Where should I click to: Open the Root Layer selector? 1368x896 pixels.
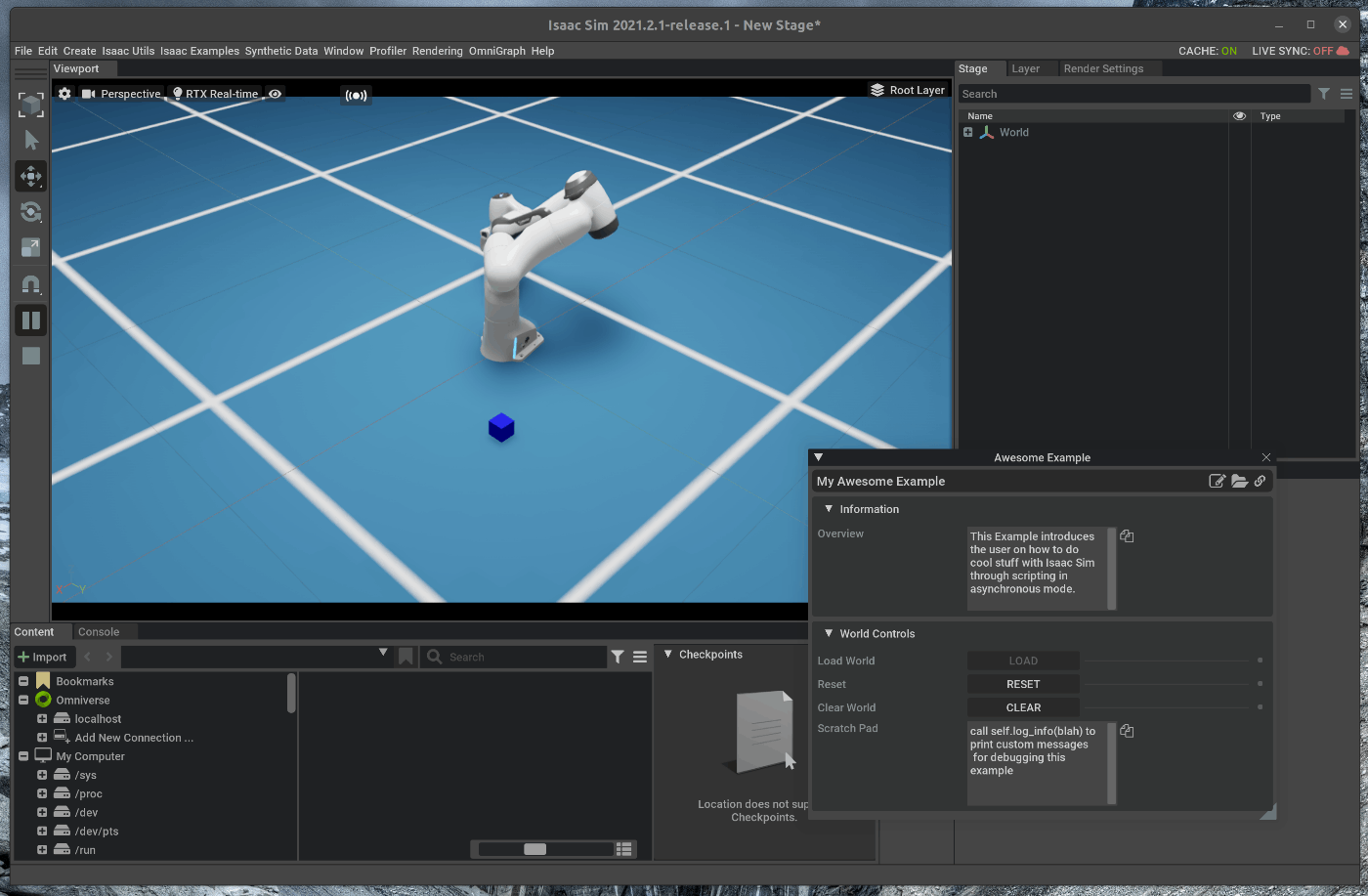tap(908, 90)
